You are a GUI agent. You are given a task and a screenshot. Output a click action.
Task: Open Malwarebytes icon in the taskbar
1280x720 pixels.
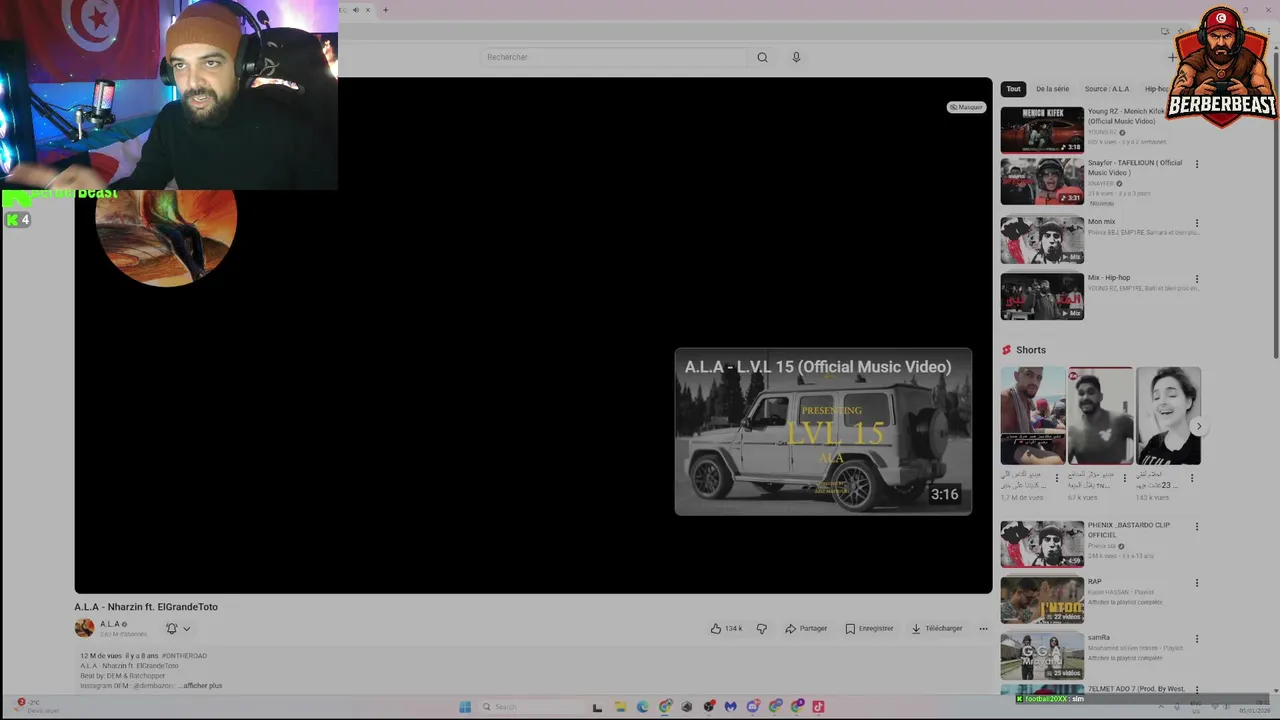point(731,707)
